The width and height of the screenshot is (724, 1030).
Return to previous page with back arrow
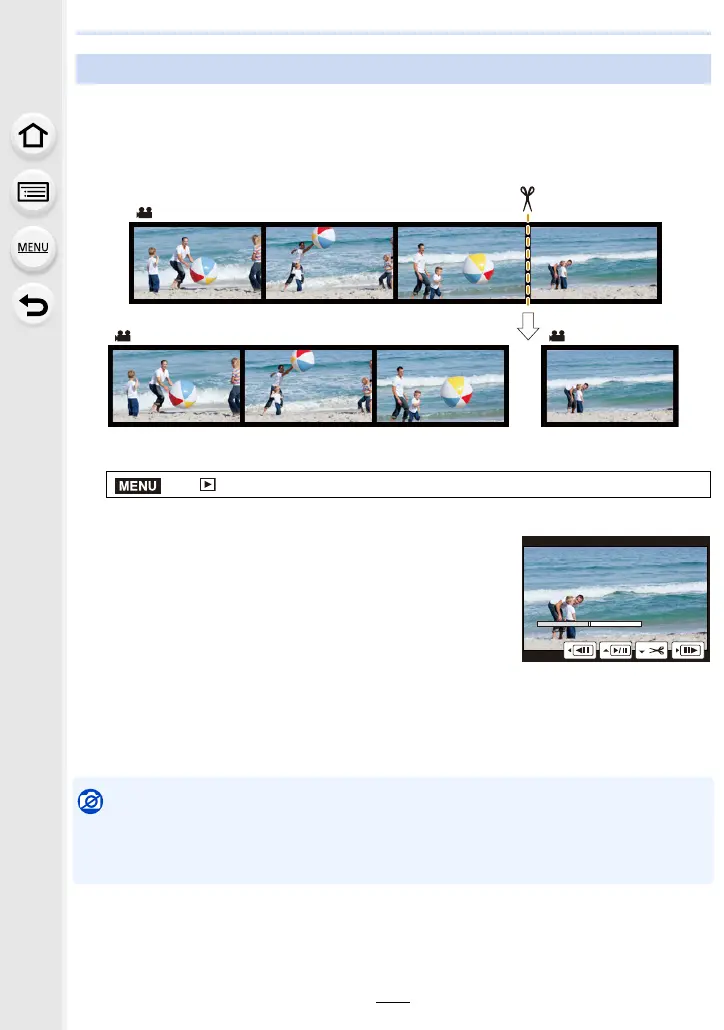point(33,305)
